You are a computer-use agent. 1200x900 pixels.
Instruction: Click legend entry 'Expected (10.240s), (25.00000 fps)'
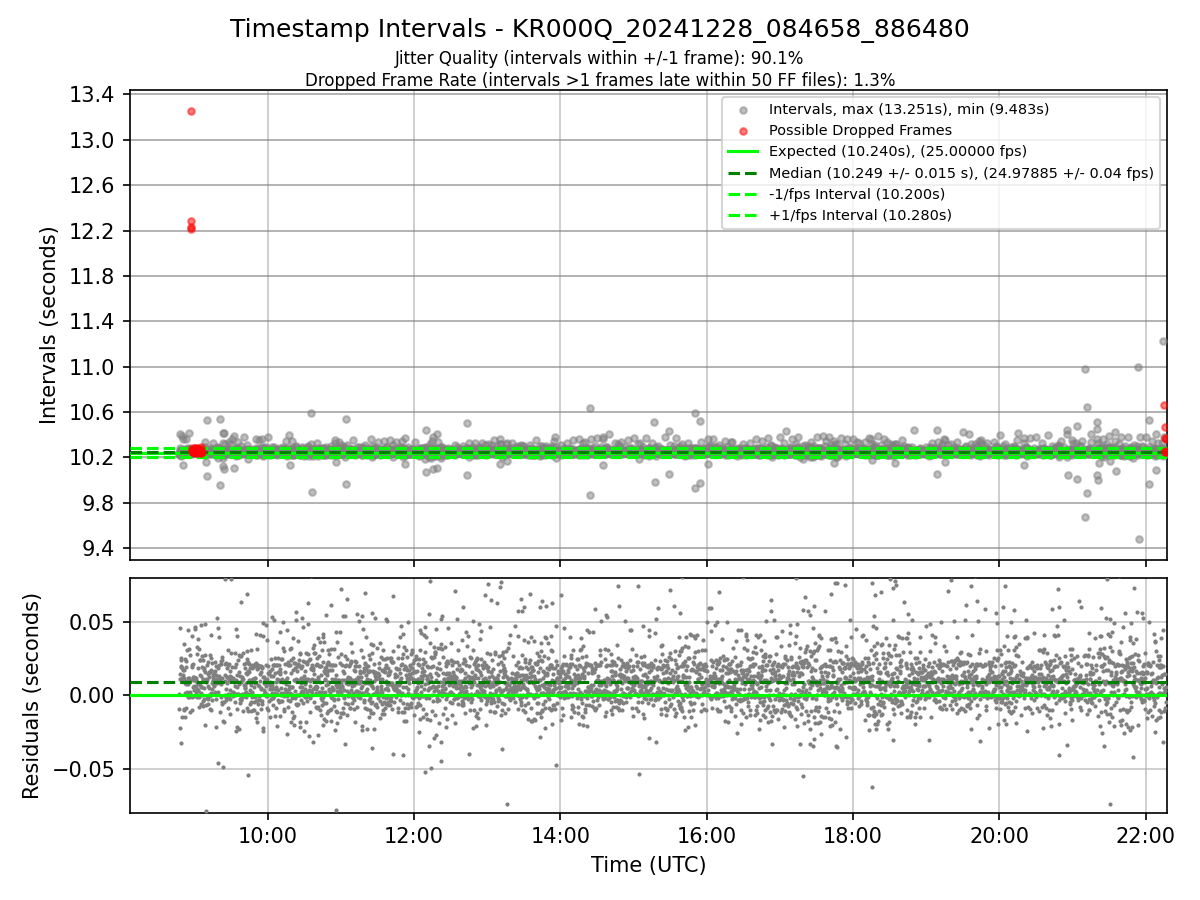point(897,151)
